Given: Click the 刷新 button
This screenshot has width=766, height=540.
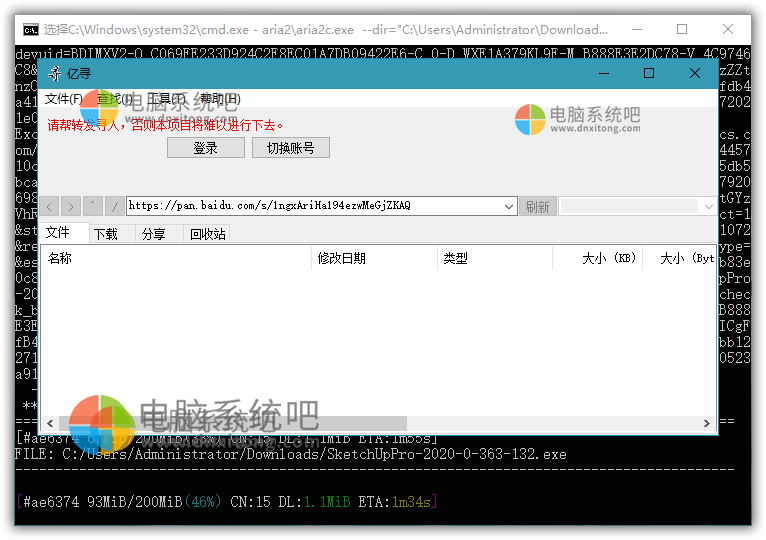Looking at the screenshot, I should (x=537, y=206).
